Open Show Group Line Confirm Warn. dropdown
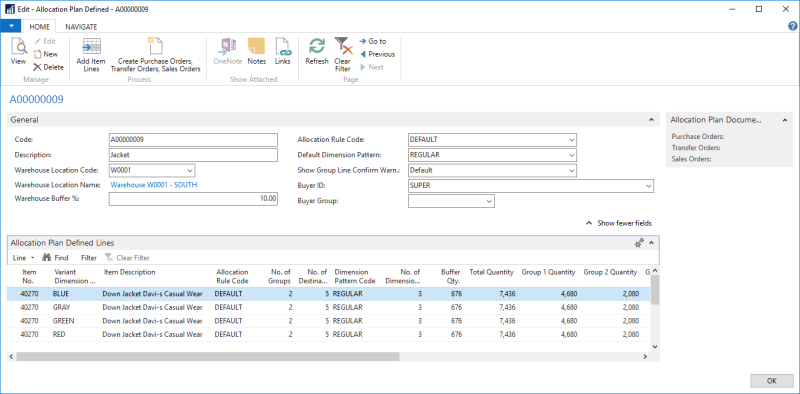The width and height of the screenshot is (800, 394). coord(571,170)
